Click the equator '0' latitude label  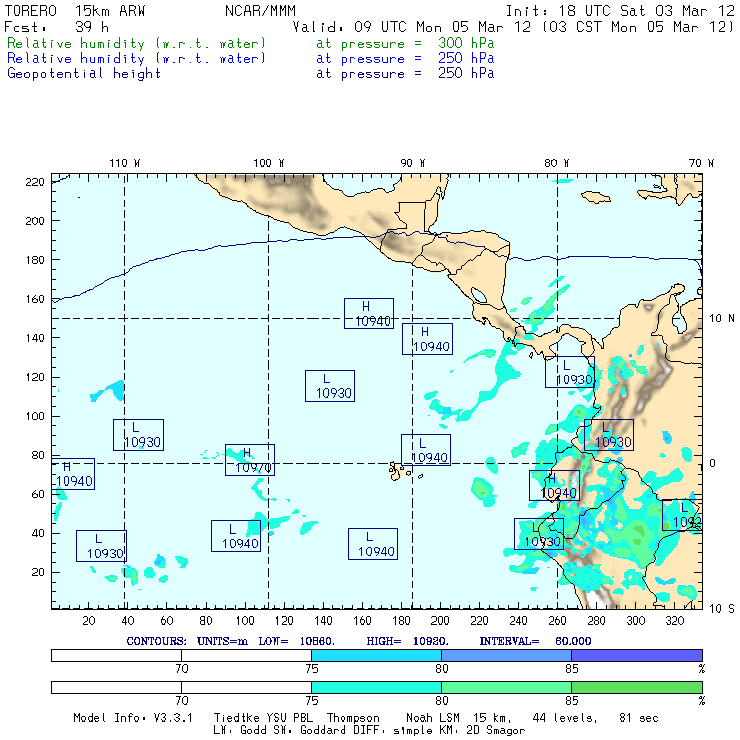(713, 463)
